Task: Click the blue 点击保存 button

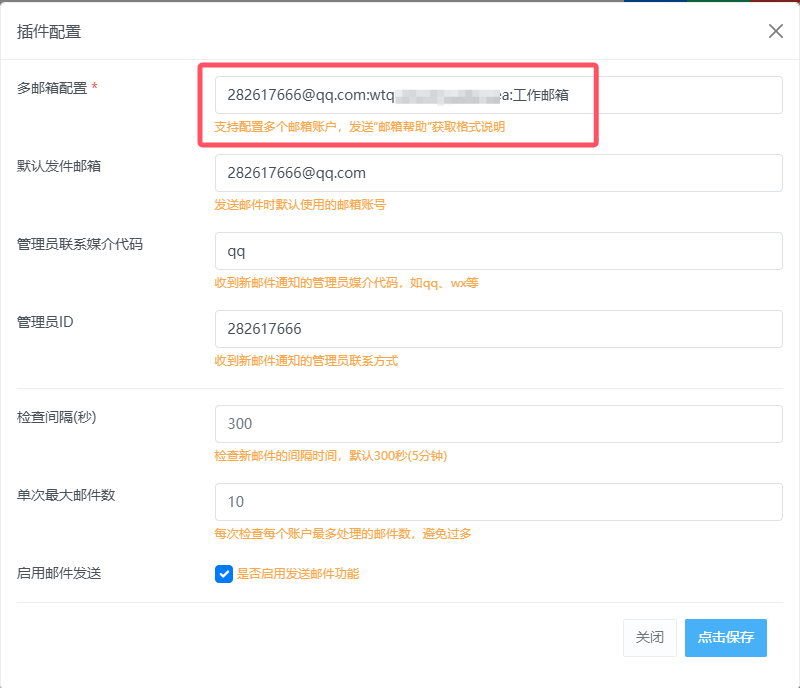Action: click(x=725, y=637)
